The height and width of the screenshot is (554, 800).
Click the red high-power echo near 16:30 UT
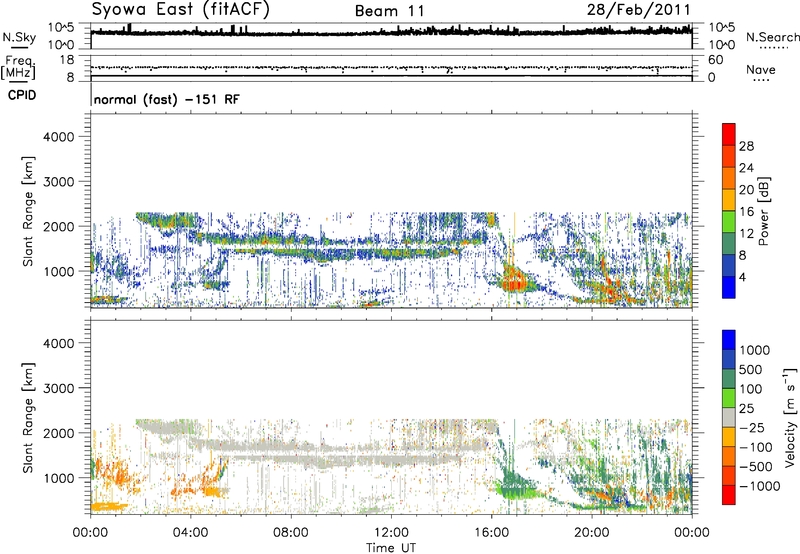tap(514, 281)
